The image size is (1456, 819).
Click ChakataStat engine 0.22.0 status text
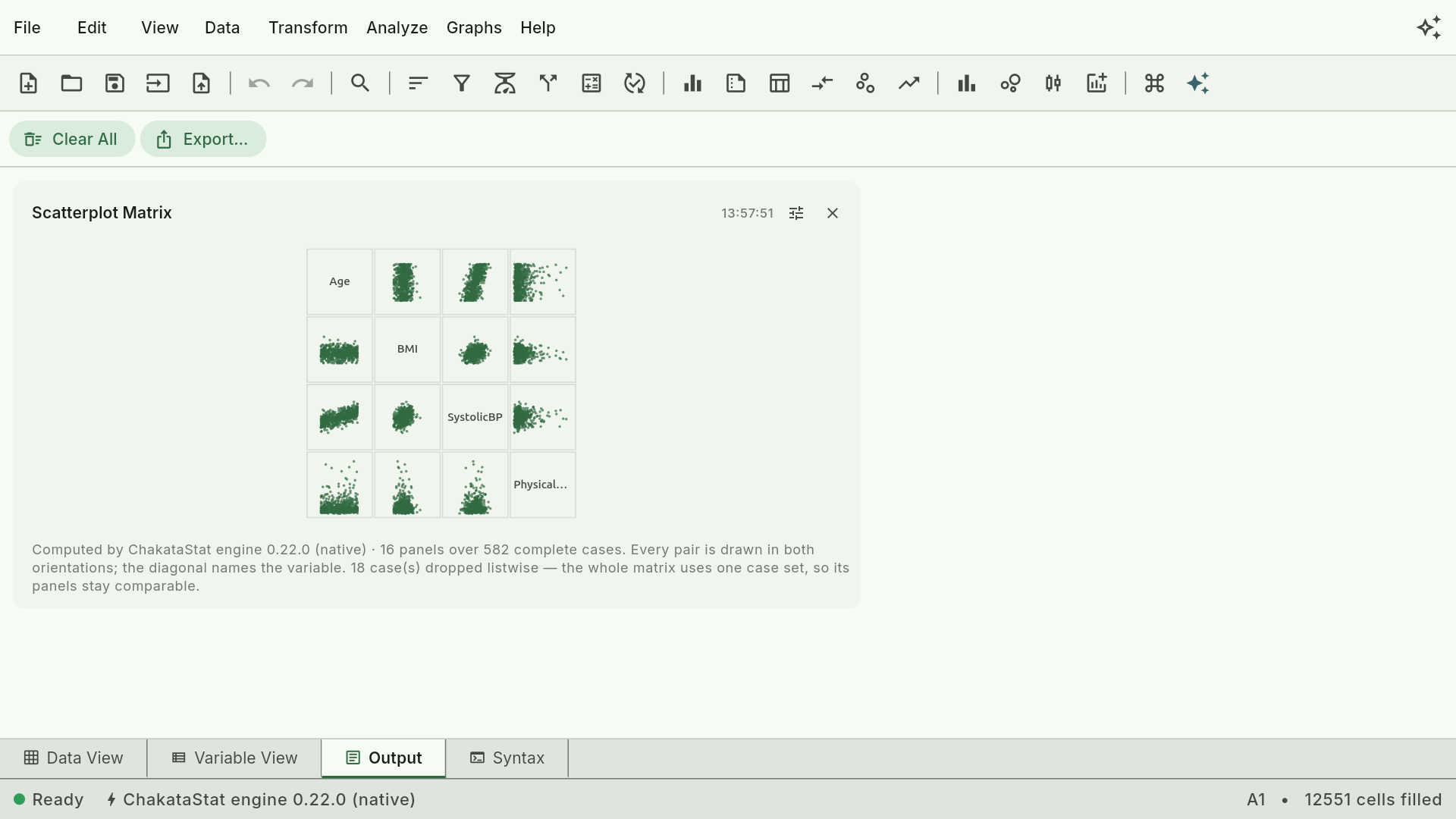pyautogui.click(x=262, y=799)
